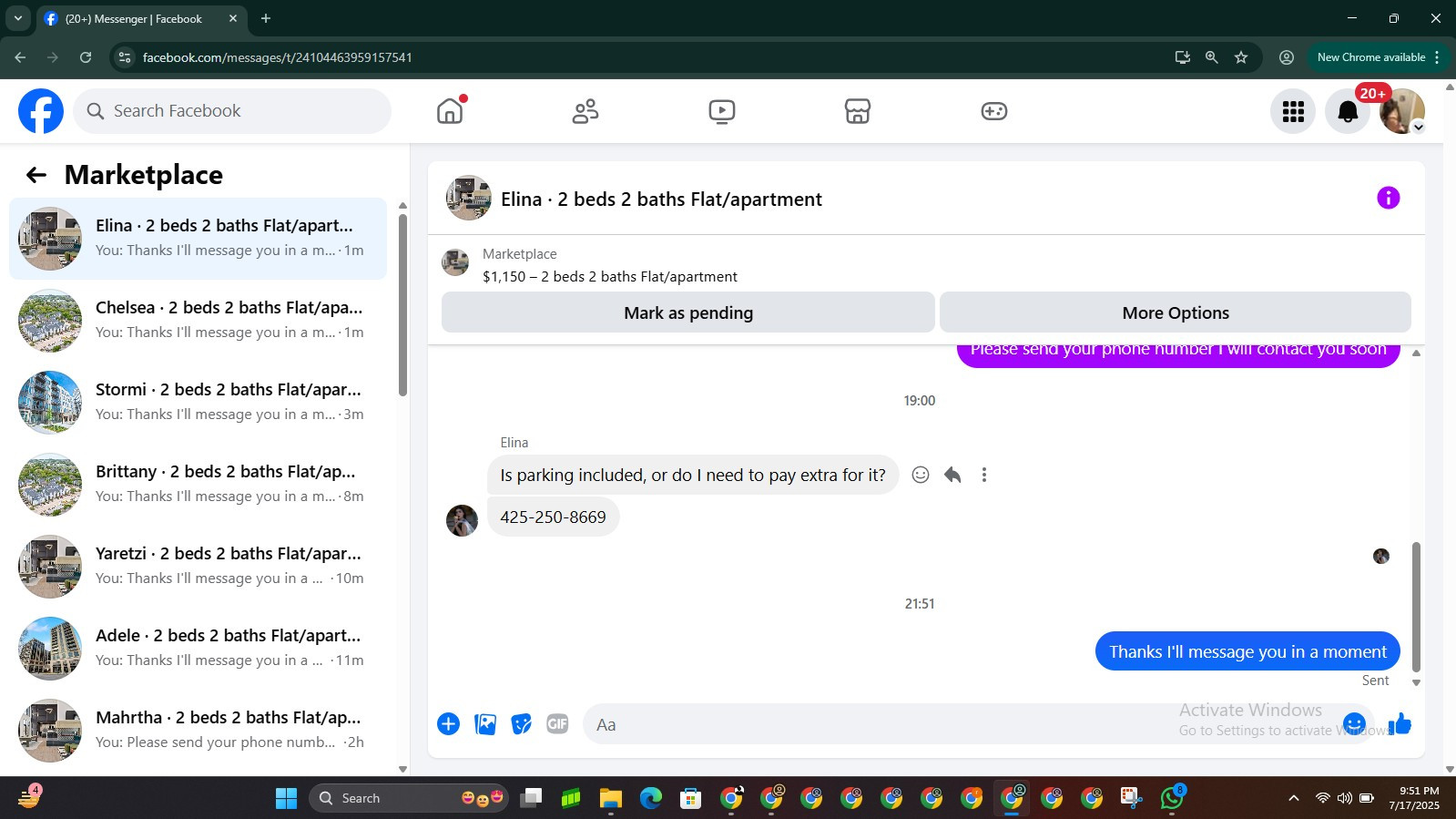This screenshot has height=819, width=1456.
Task: Click the chat messages scrollbar
Action: click(x=1416, y=607)
